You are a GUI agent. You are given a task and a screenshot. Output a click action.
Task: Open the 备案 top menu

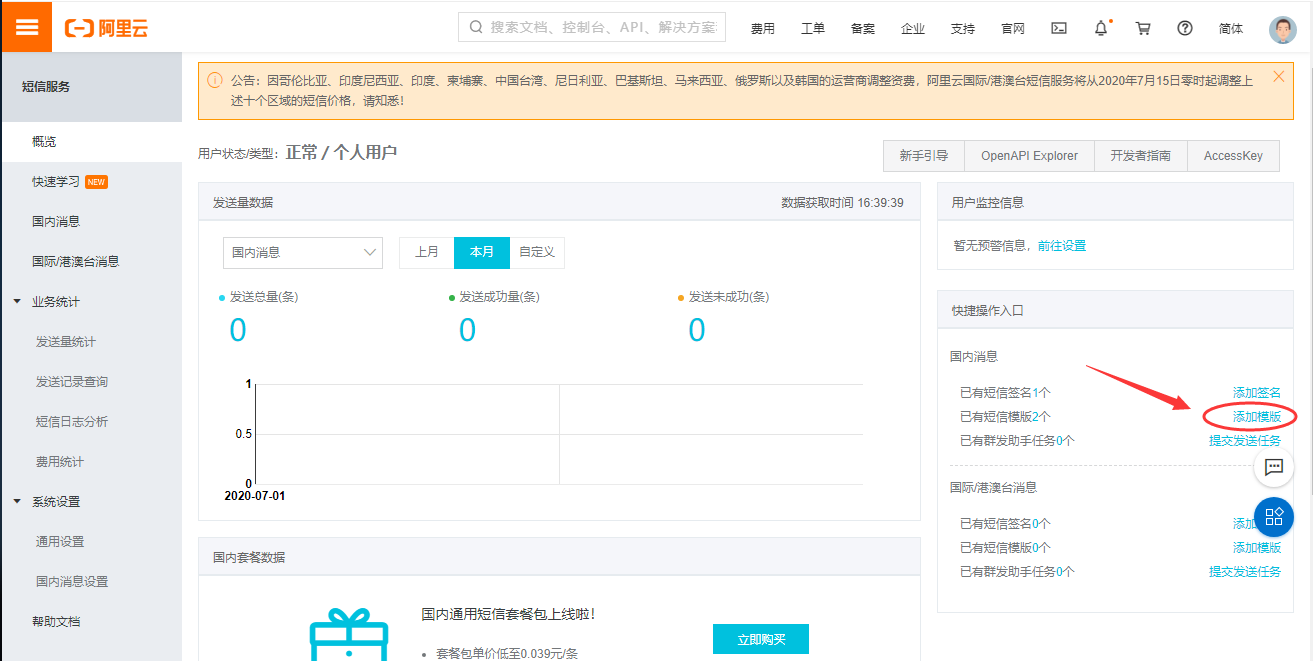tap(863, 28)
